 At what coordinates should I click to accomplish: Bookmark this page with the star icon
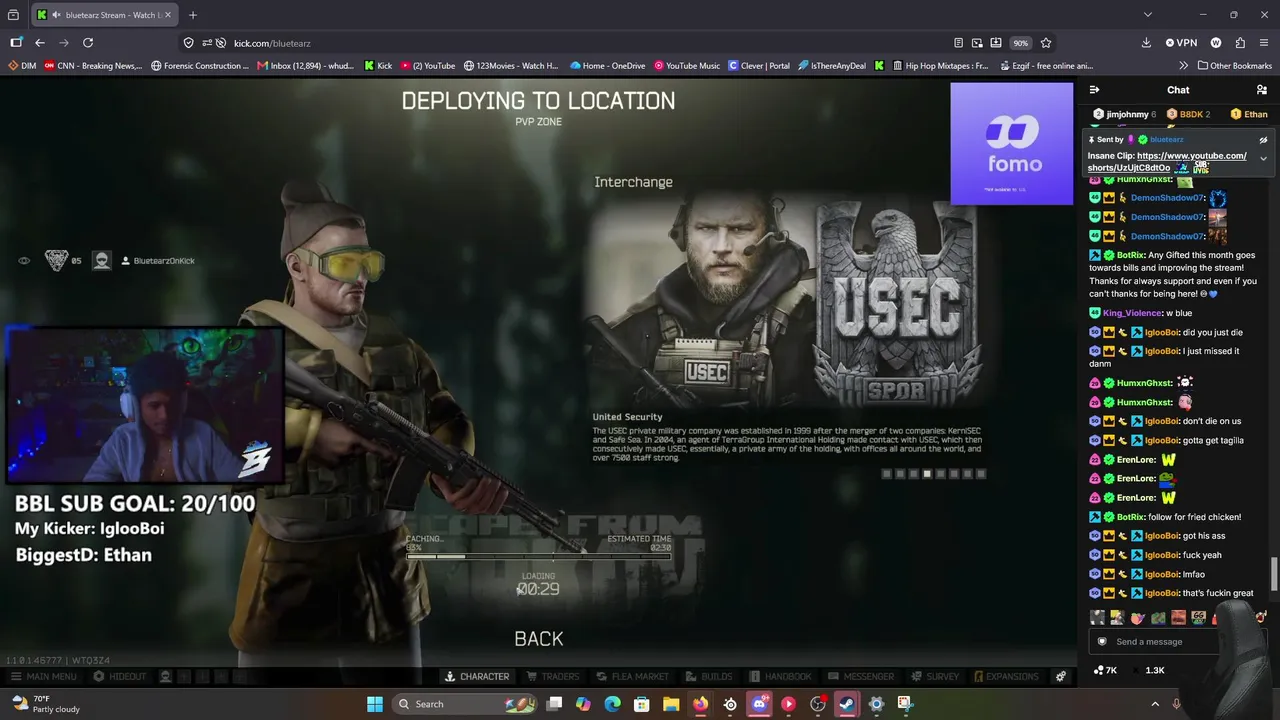coord(1046,43)
